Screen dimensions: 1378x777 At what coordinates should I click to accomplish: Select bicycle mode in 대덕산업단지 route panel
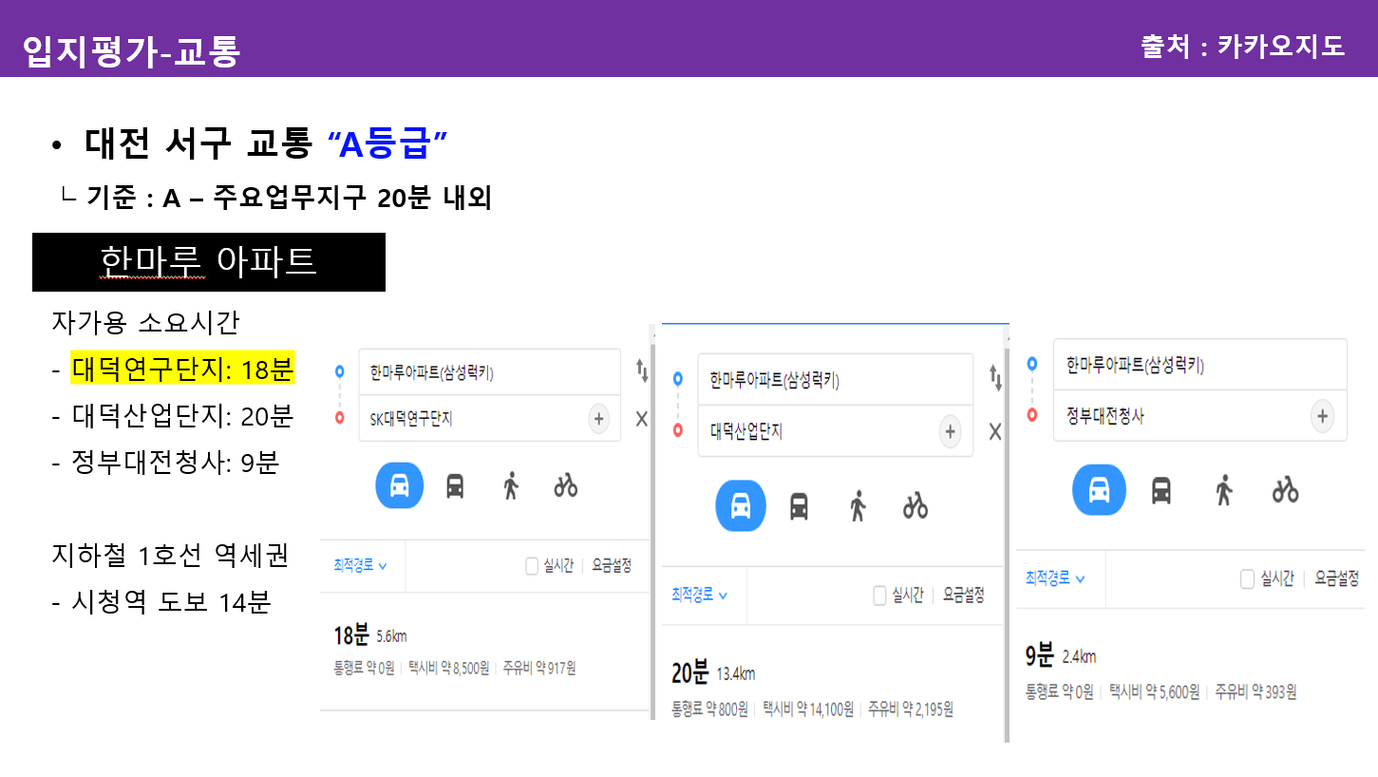click(x=915, y=506)
